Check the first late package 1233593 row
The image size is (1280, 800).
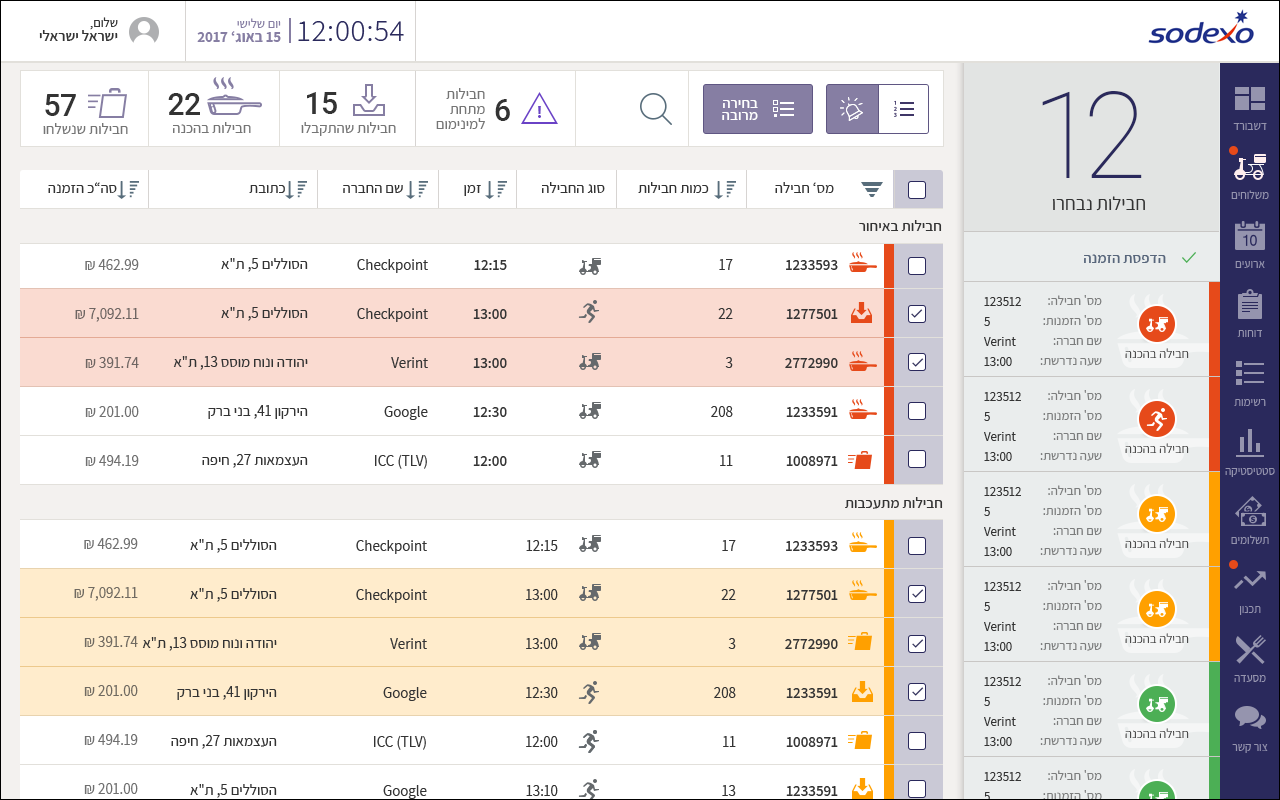point(917,266)
